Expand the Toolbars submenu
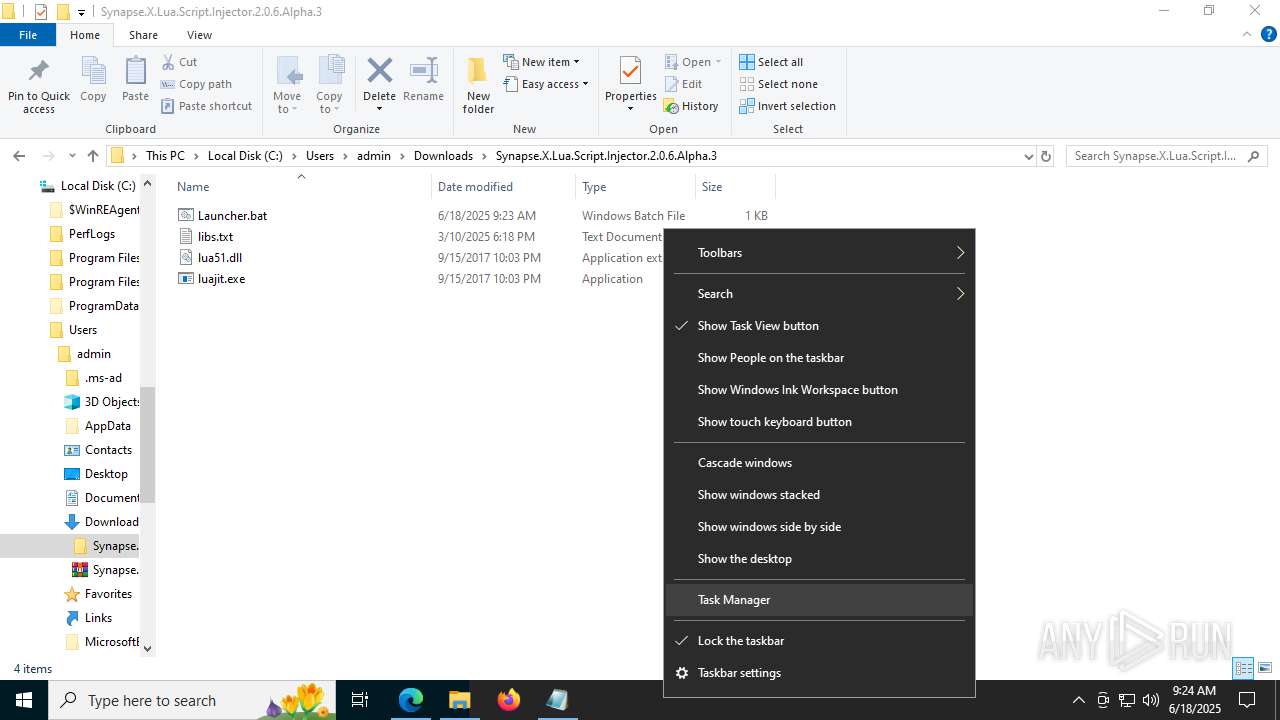This screenshot has height=720, width=1280. (819, 253)
